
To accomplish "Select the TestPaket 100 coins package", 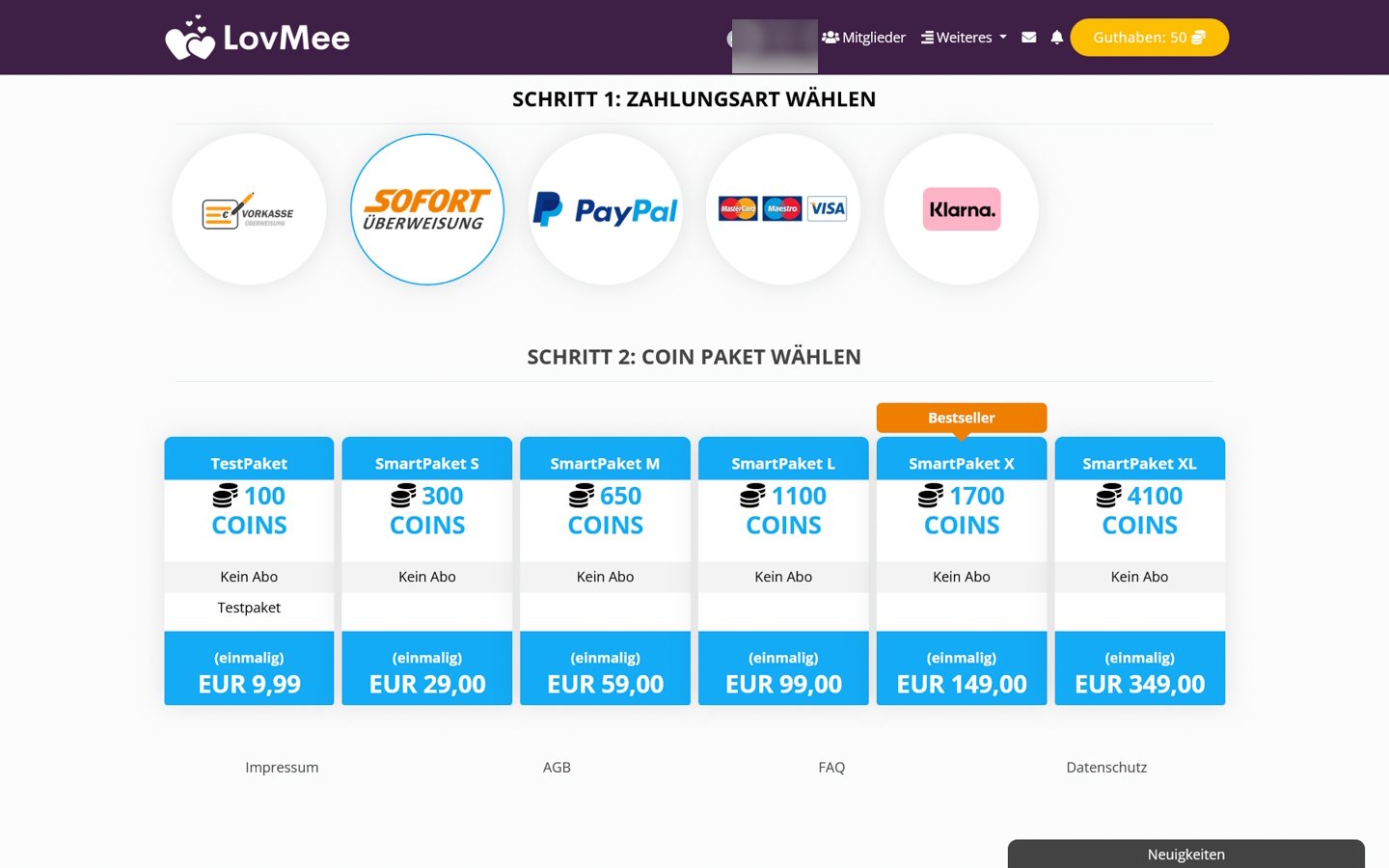I will [249, 571].
